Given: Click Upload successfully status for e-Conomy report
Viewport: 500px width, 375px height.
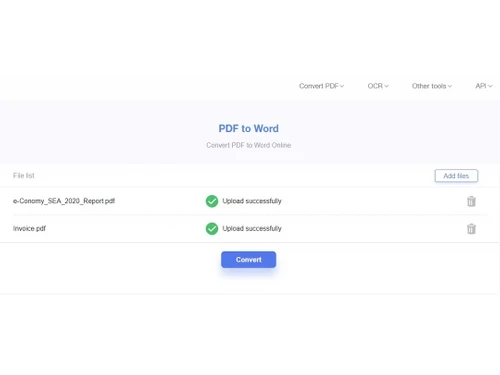Looking at the screenshot, I should tap(252, 201).
